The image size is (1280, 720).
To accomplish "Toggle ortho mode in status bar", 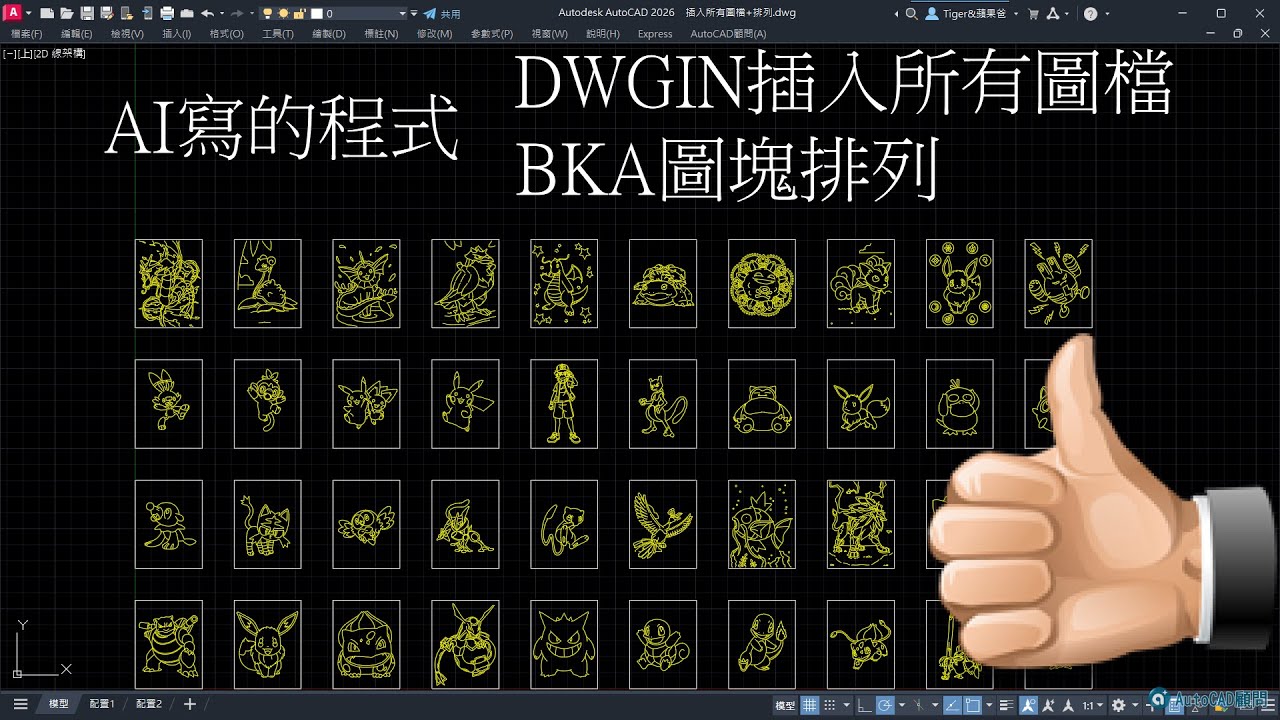I will (864, 706).
